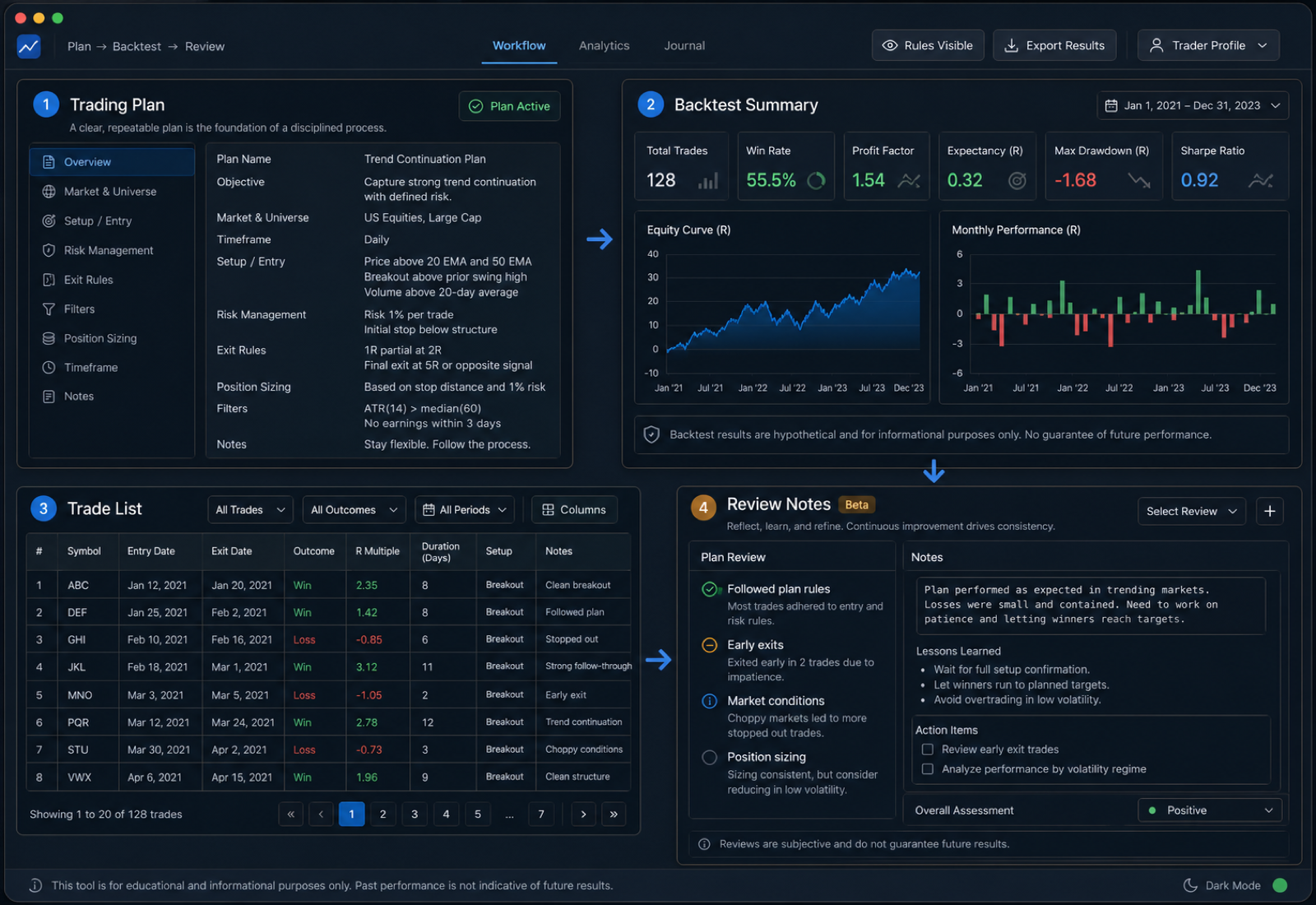Click the Backtest breadcrumb link
The width and height of the screenshot is (1316, 905).
click(x=137, y=46)
